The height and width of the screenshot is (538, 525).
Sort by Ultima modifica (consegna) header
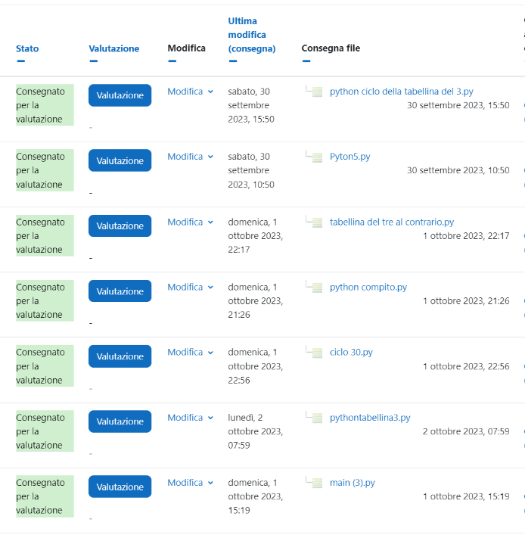coord(252,35)
